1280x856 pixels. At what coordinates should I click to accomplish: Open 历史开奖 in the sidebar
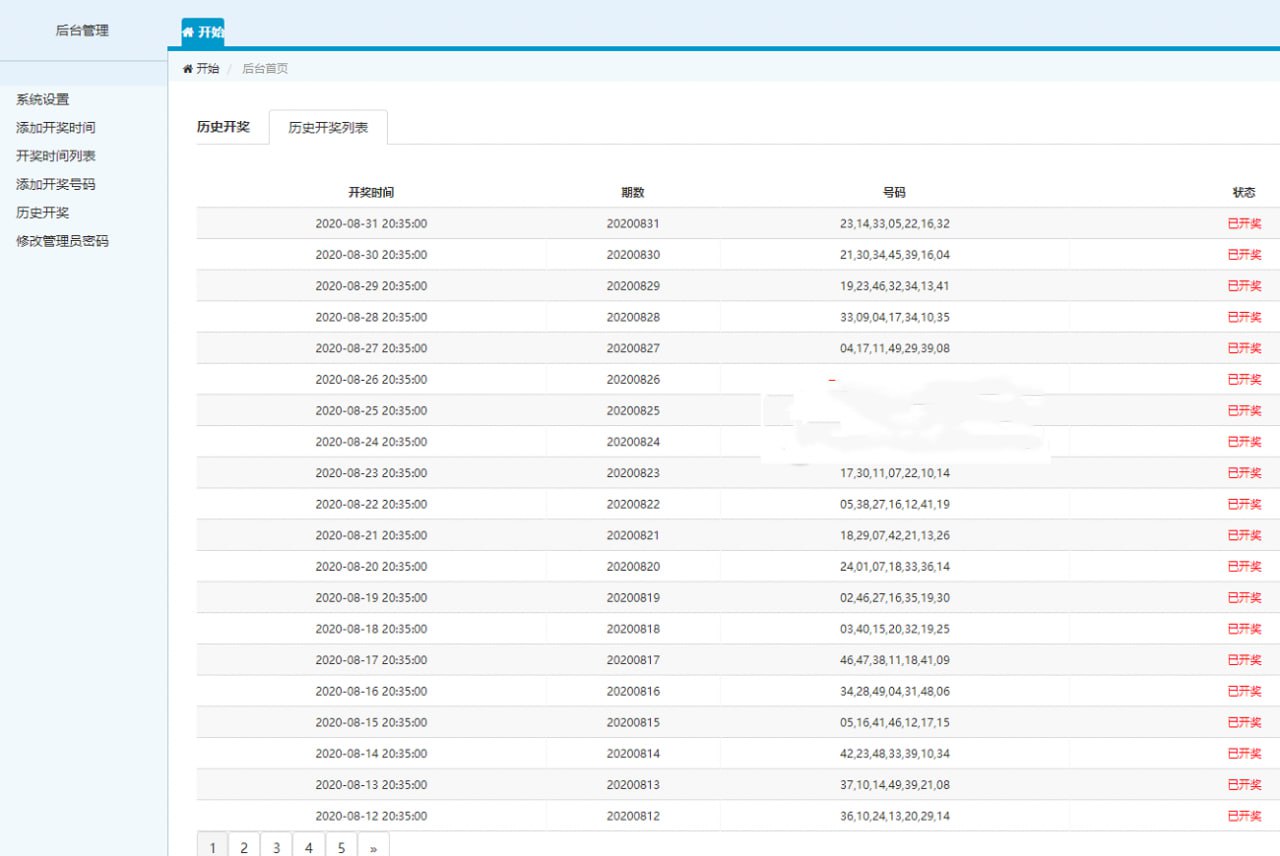click(x=43, y=213)
